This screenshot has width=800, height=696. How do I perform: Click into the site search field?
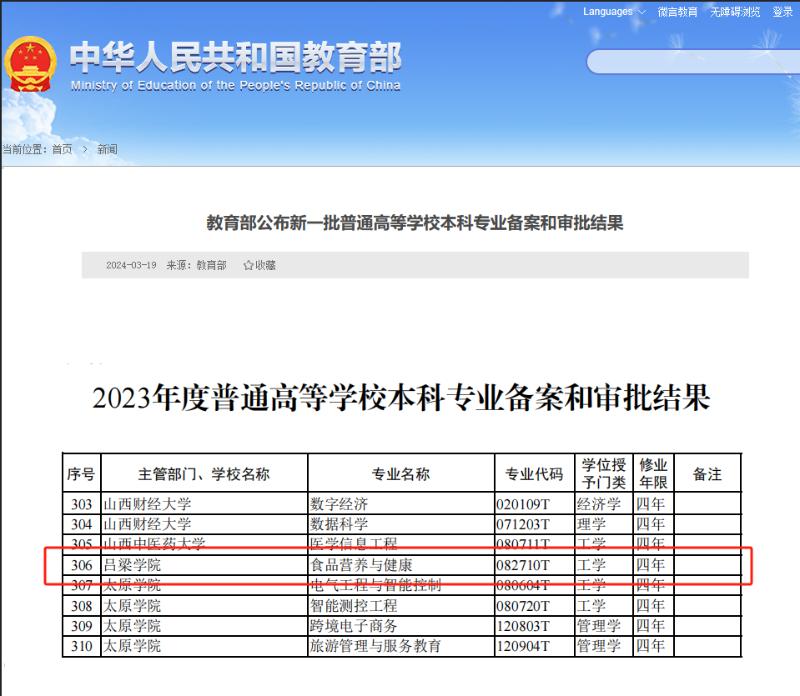[690, 61]
